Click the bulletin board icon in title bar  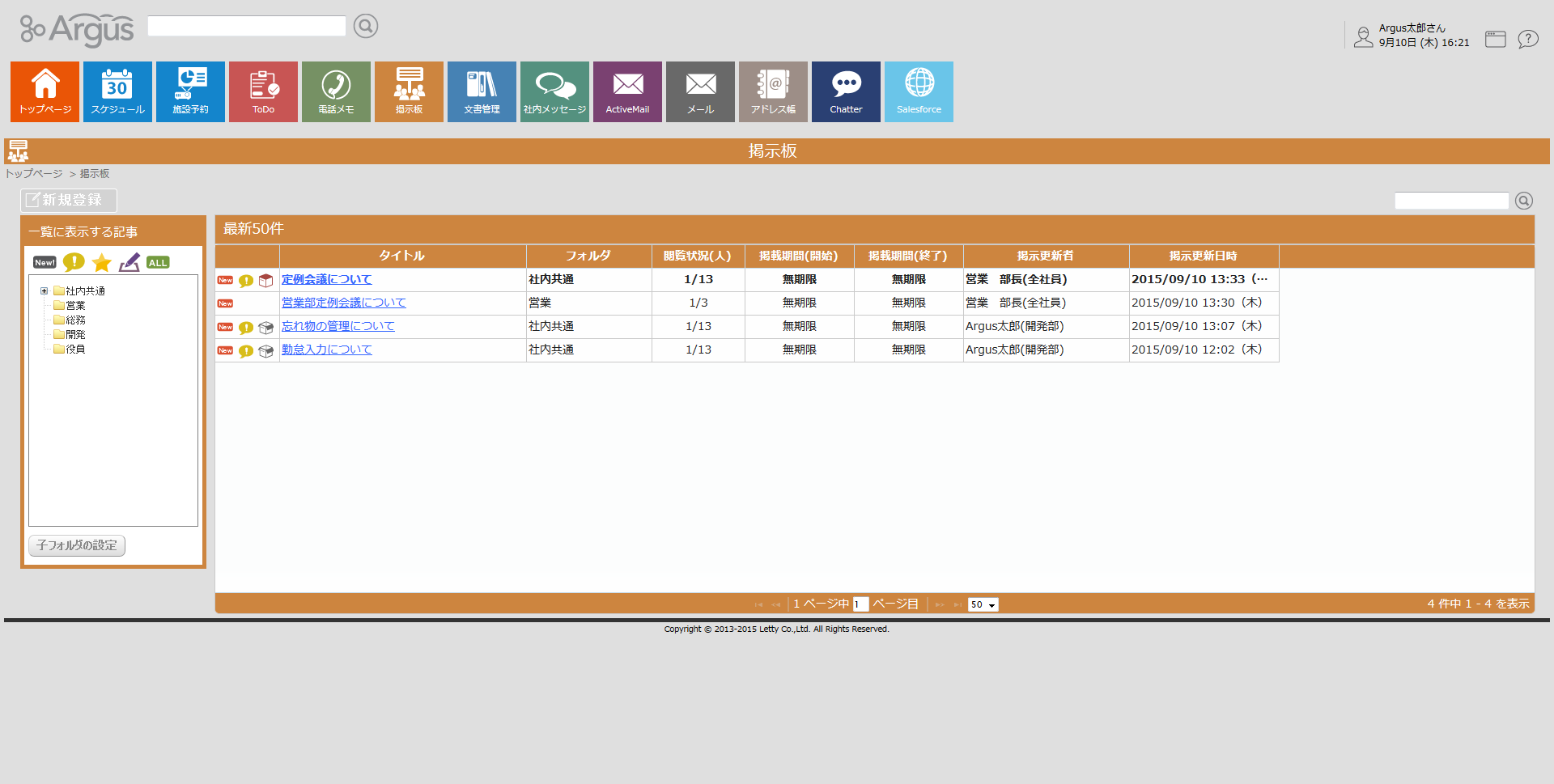(x=18, y=151)
